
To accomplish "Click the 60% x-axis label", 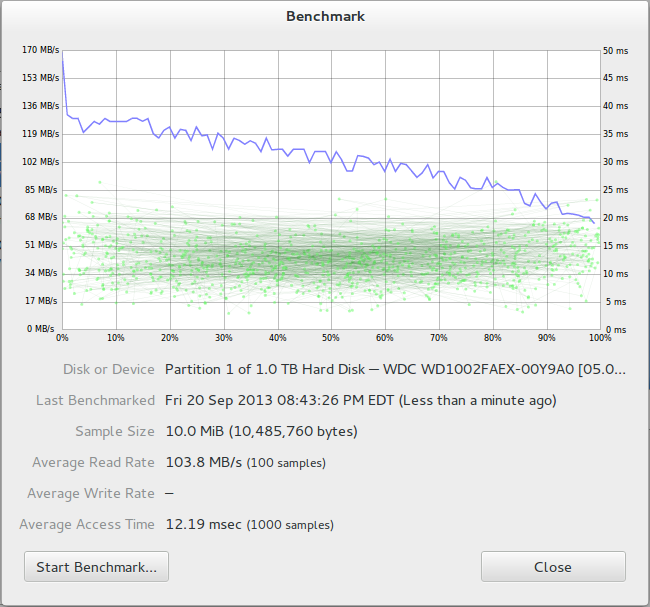I will [385, 337].
